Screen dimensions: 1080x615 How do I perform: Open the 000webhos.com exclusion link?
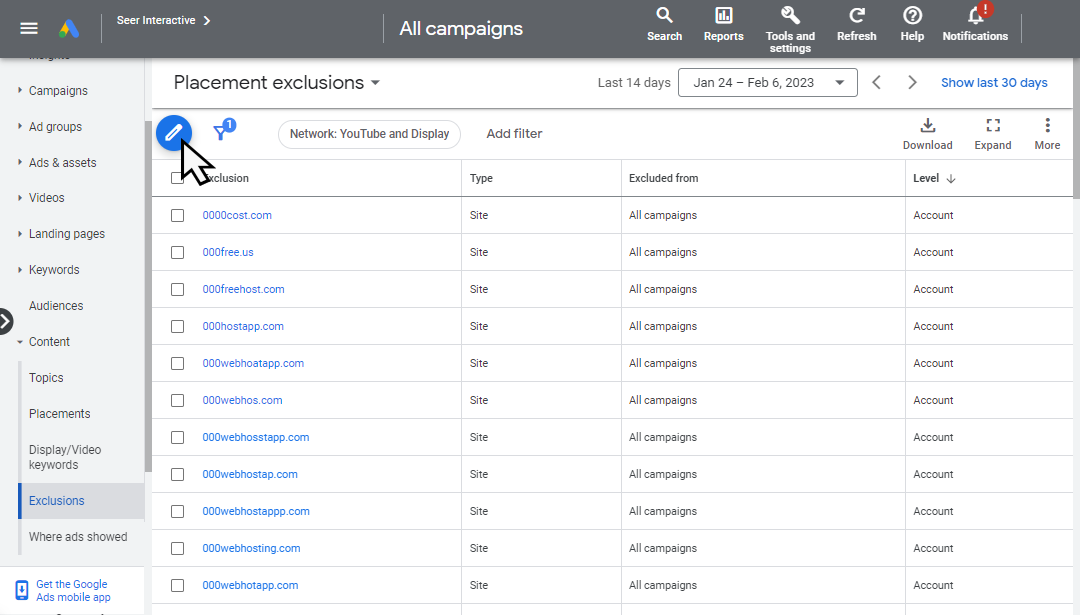(x=242, y=400)
